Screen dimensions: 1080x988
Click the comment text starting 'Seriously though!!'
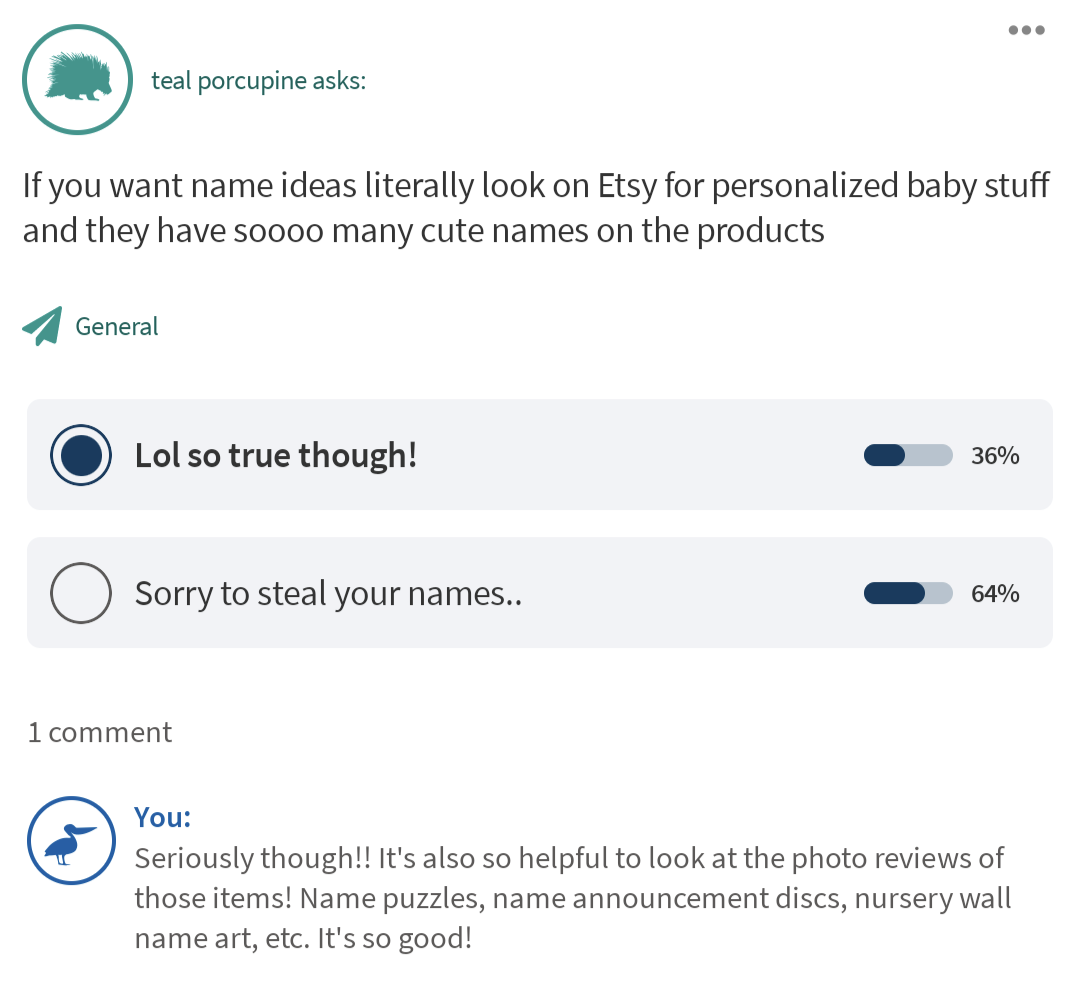572,898
